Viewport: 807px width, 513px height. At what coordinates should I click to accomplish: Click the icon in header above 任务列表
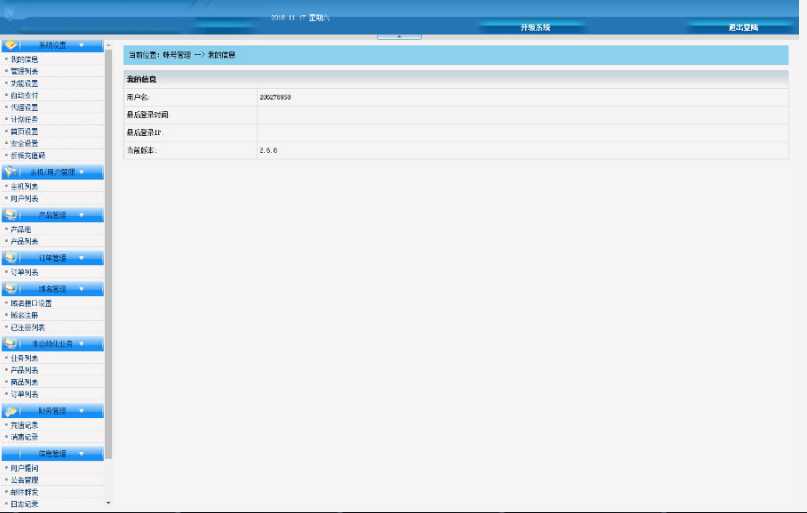(x=11, y=344)
